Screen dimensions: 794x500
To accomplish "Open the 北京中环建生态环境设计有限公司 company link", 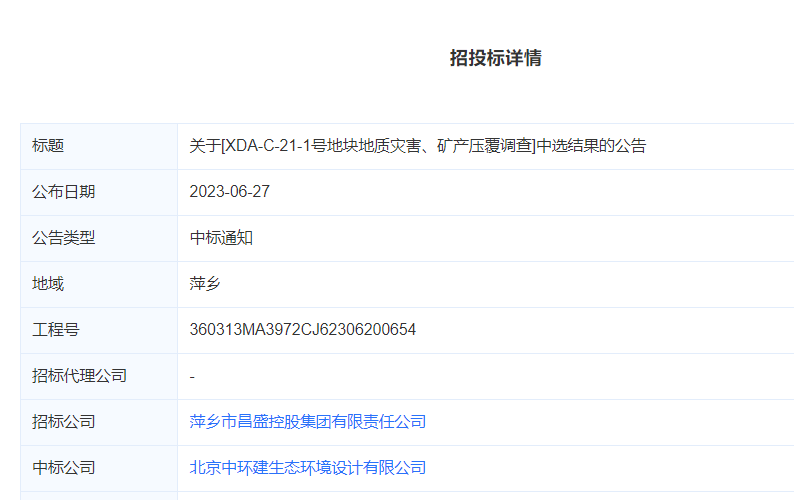I will pos(308,468).
